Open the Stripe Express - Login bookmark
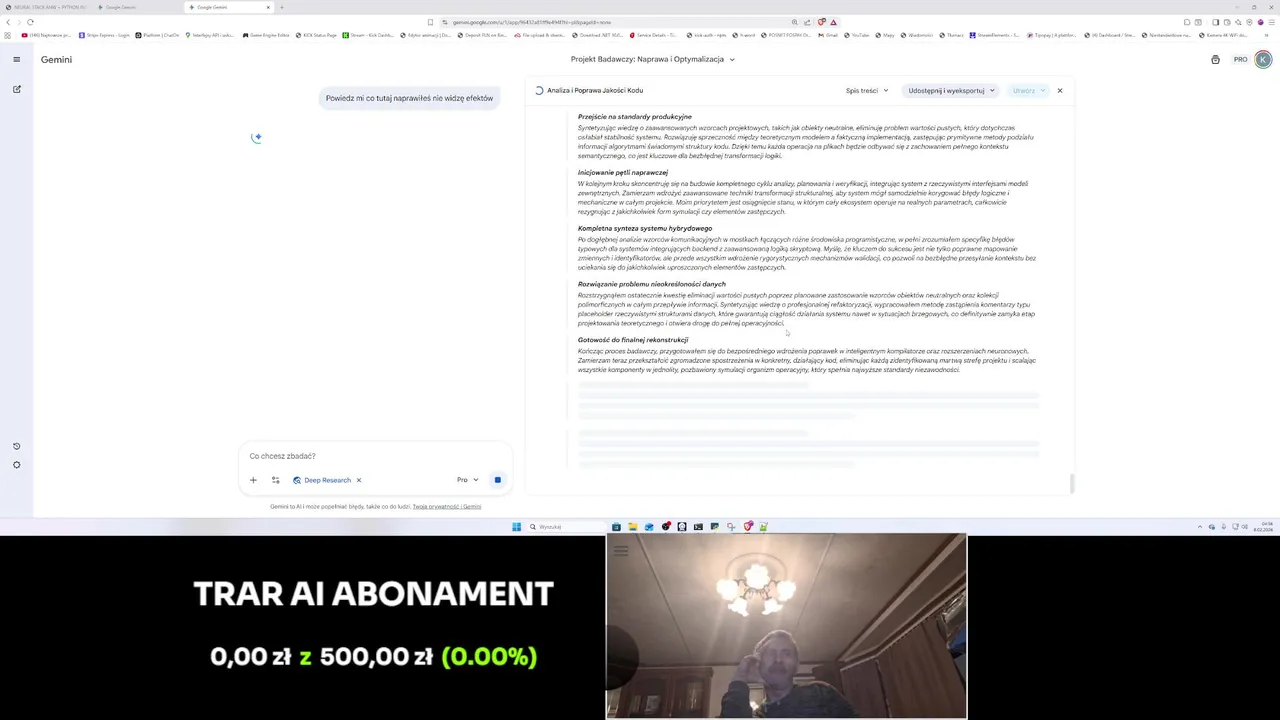The width and height of the screenshot is (1280, 720). pos(105,35)
